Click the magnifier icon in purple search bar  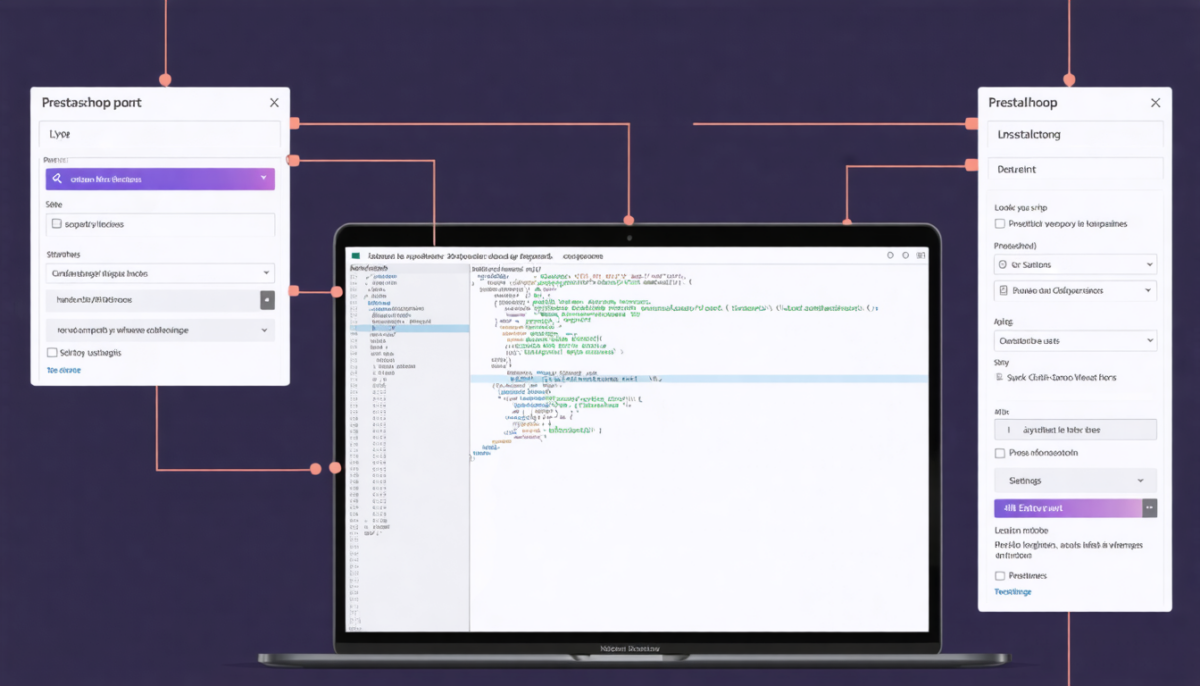58,179
